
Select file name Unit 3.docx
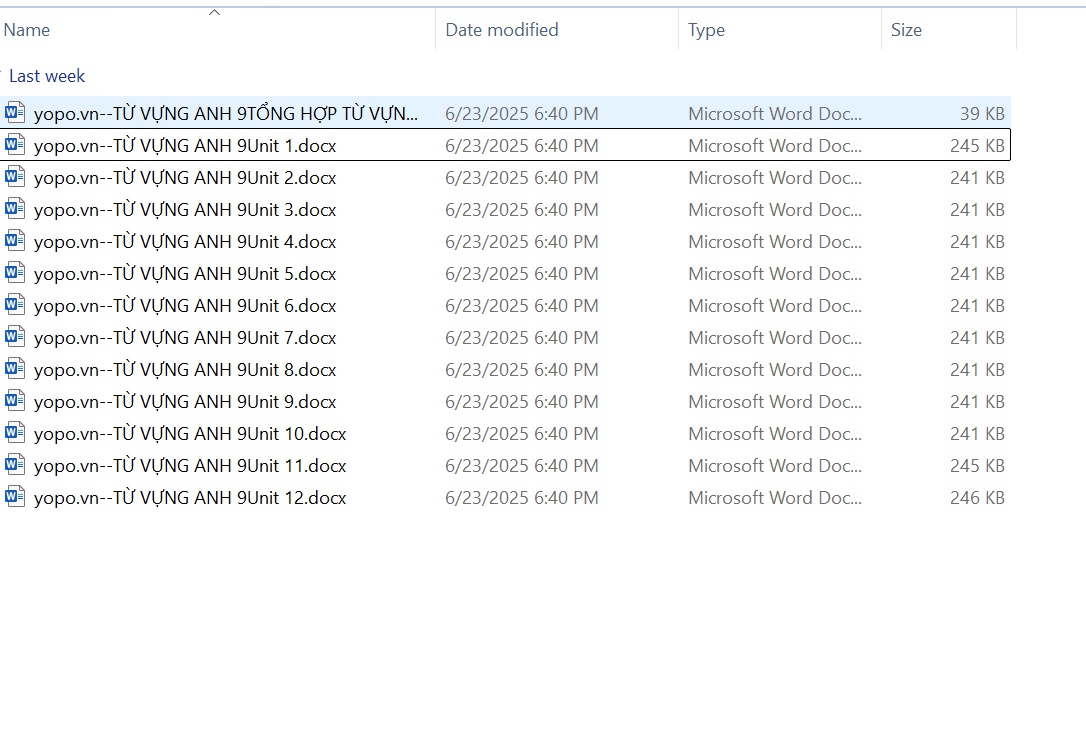click(185, 210)
